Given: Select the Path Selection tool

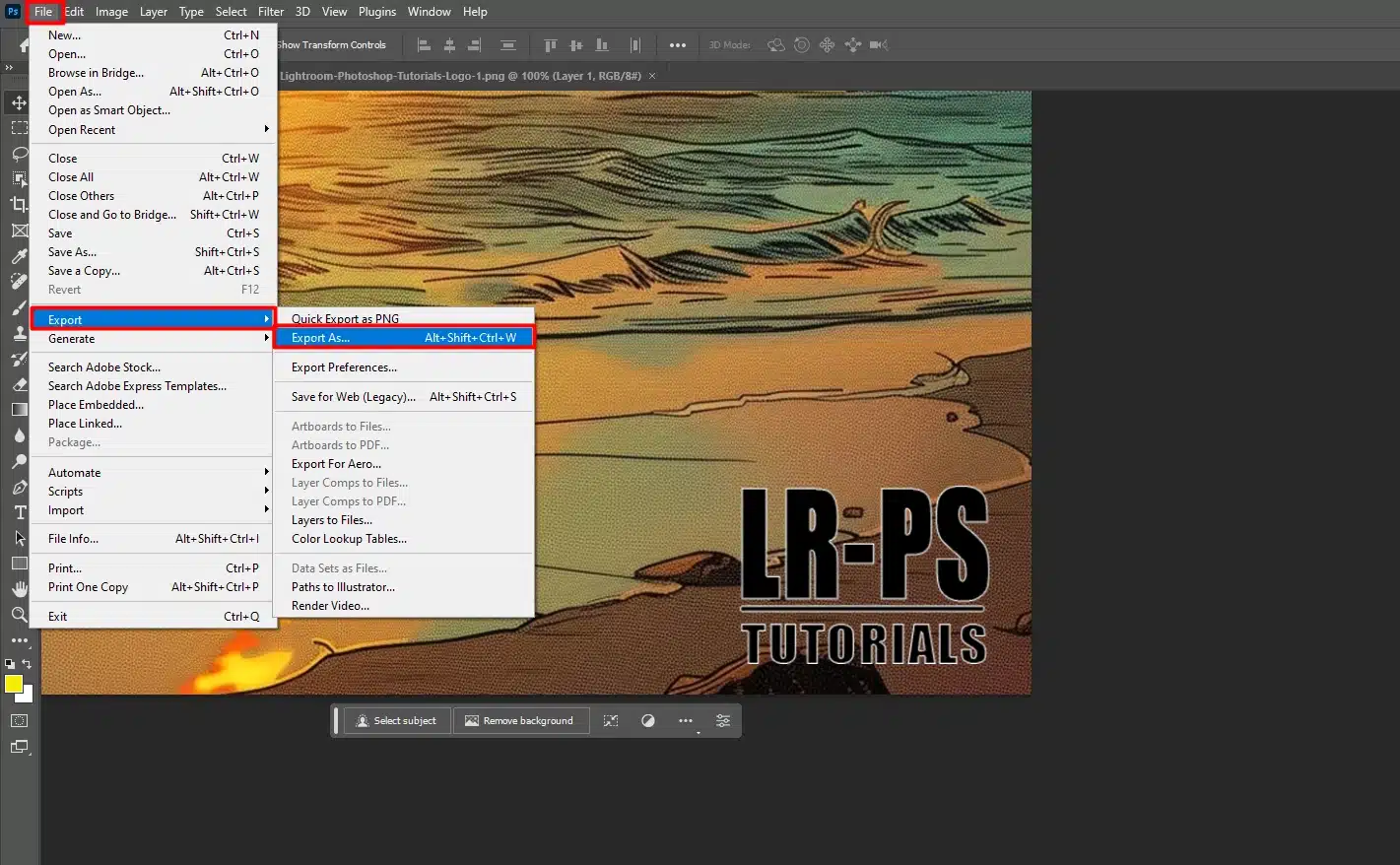Looking at the screenshot, I should coord(19,538).
